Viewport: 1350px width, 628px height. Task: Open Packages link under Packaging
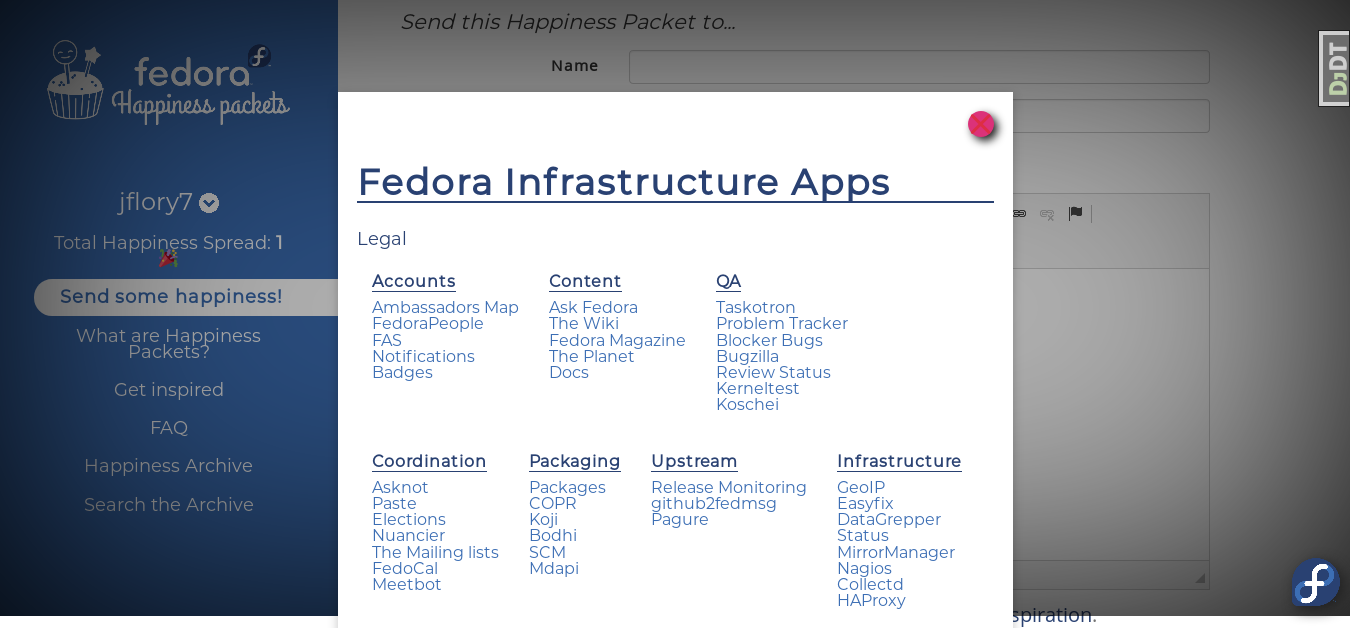(x=567, y=488)
